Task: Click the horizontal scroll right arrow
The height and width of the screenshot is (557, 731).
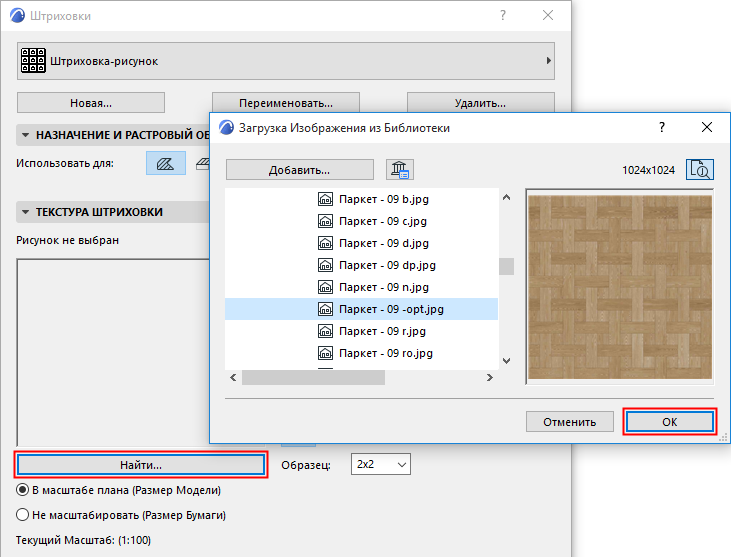Action: pyautogui.click(x=490, y=378)
